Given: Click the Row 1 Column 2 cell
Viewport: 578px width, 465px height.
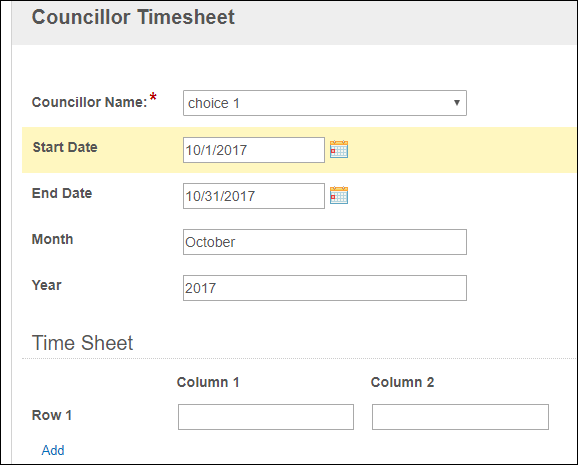Looking at the screenshot, I should [x=460, y=417].
